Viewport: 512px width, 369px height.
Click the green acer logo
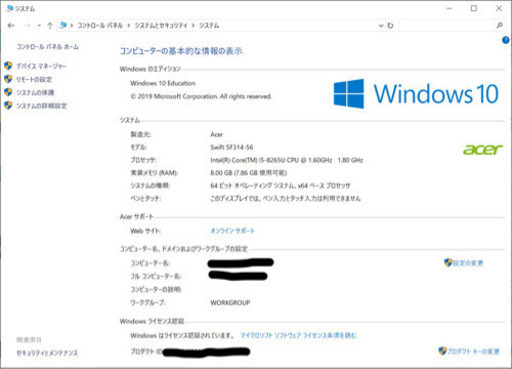pyautogui.click(x=483, y=149)
